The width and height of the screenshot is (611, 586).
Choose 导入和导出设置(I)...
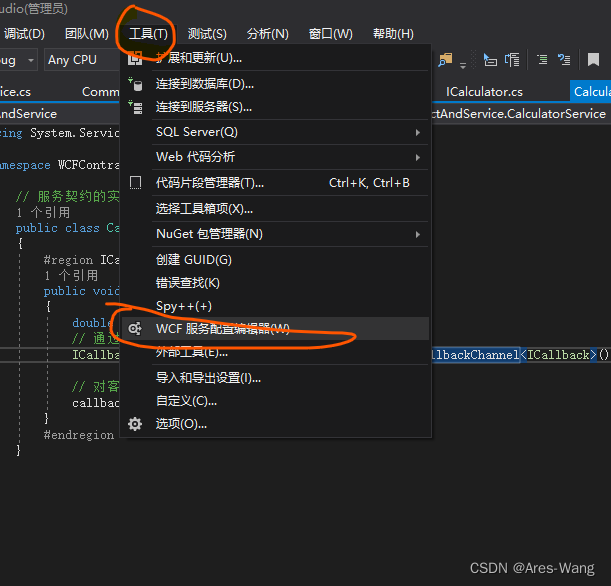pos(275,378)
